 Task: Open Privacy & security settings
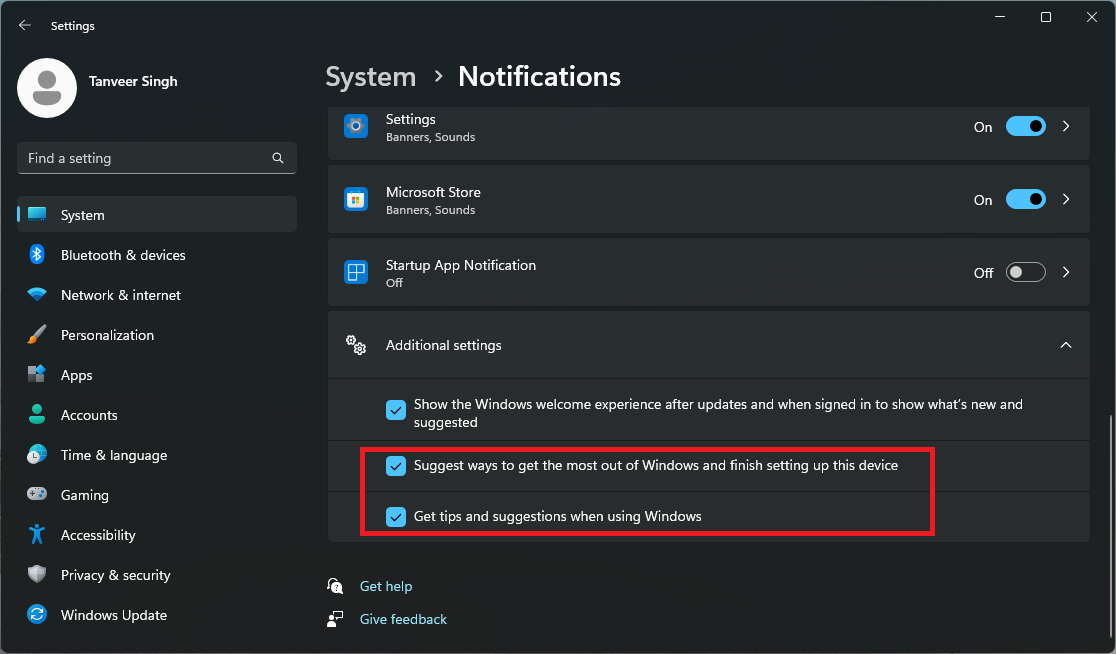point(115,575)
